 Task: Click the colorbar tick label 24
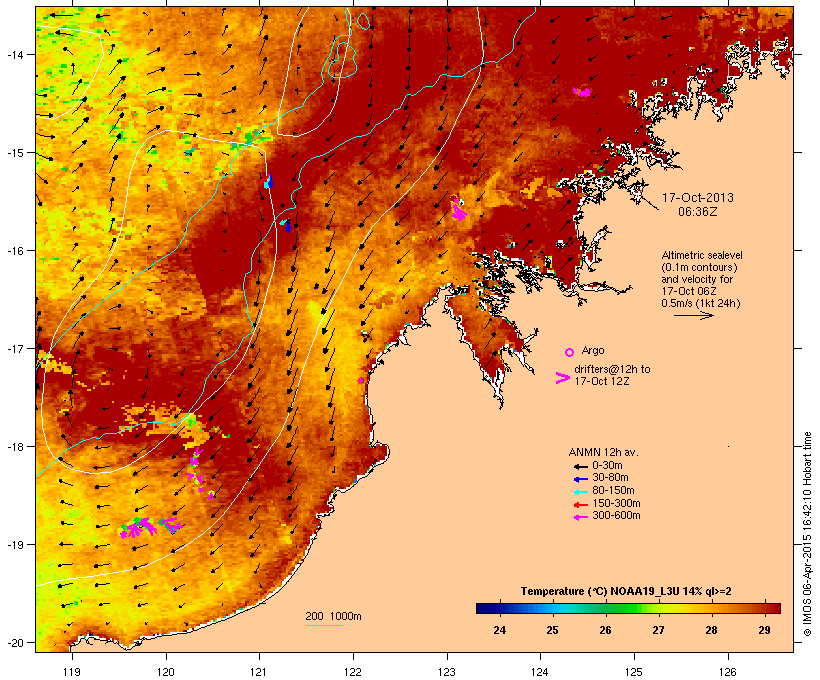499,630
